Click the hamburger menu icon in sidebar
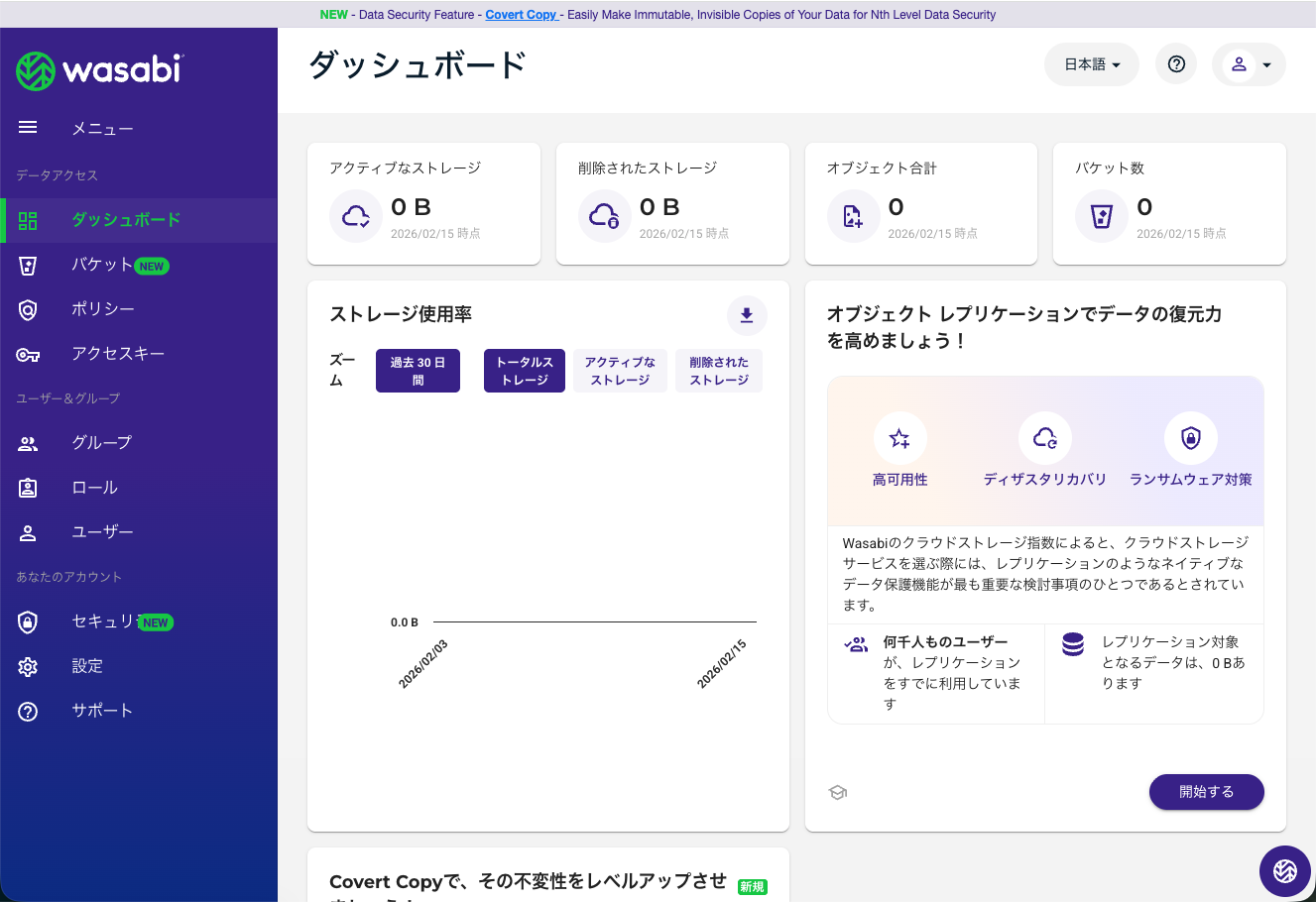The height and width of the screenshot is (902, 1316). click(28, 127)
